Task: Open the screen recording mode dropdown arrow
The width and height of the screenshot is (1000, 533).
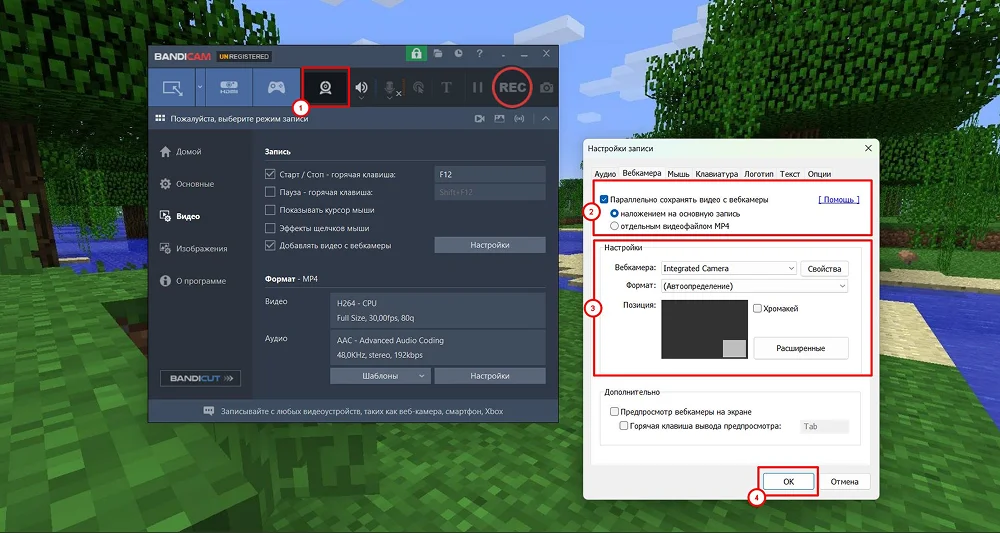Action: click(x=200, y=87)
